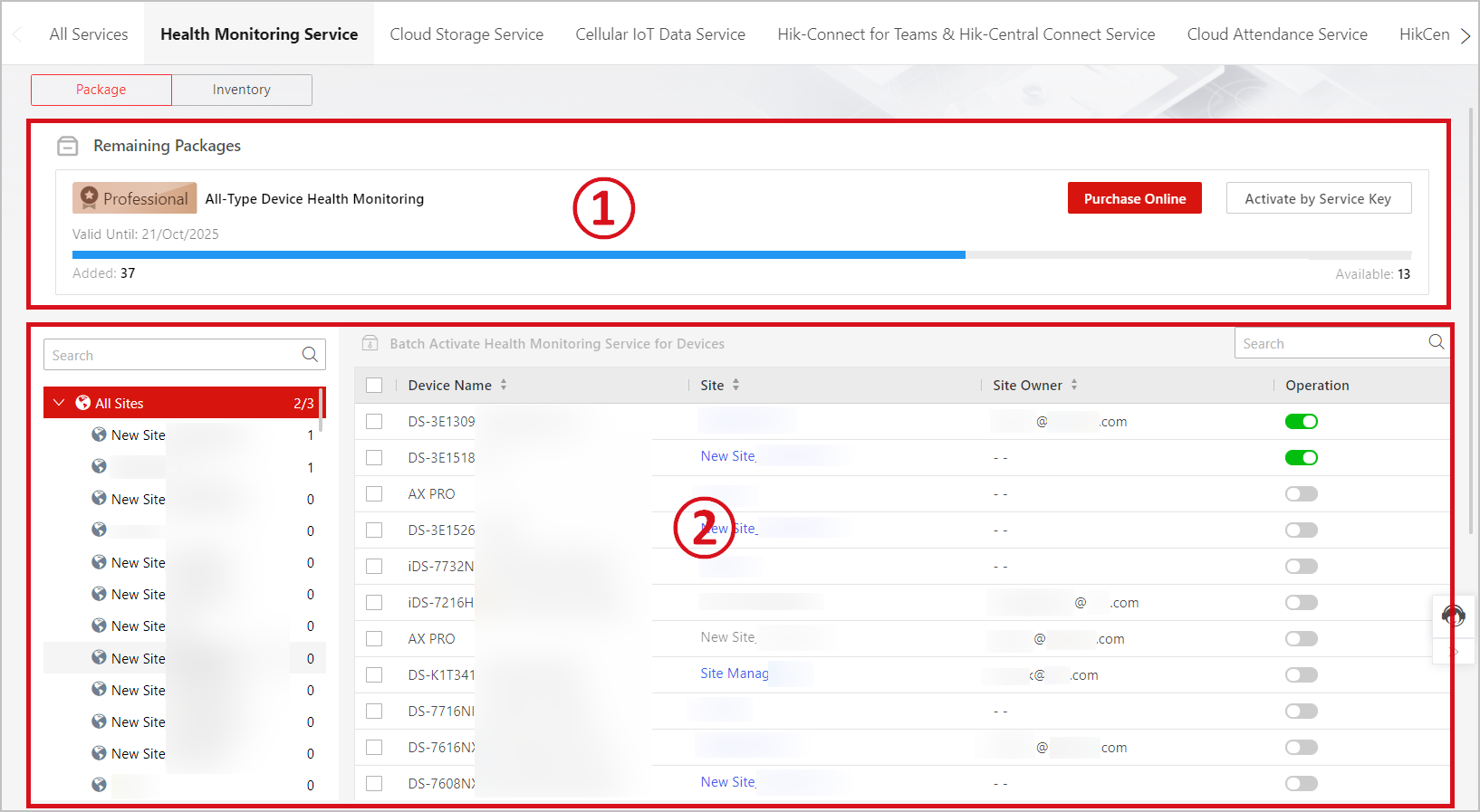Open the New Site link in the DS-3E1518 row

point(728,456)
